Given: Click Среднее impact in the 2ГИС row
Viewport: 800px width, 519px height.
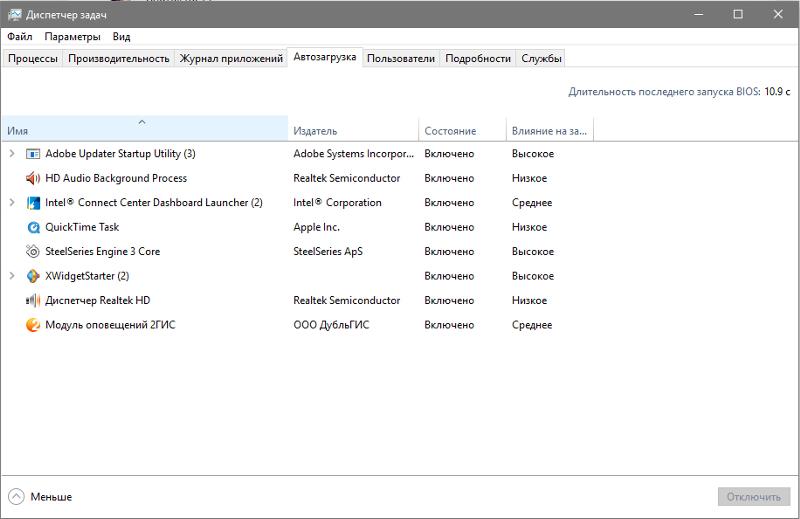Looking at the screenshot, I should [x=532, y=325].
